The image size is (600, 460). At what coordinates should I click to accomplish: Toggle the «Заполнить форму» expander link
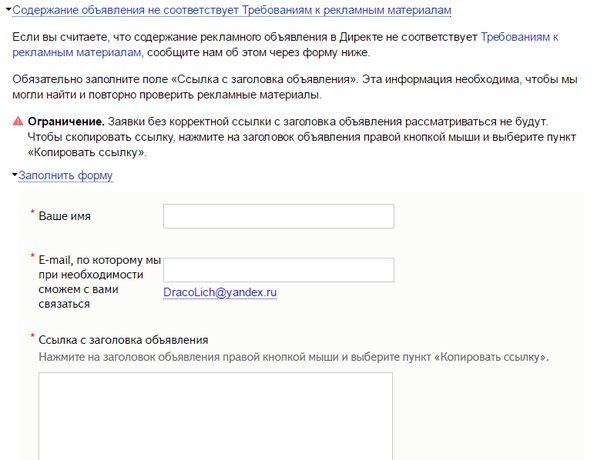click(x=66, y=176)
